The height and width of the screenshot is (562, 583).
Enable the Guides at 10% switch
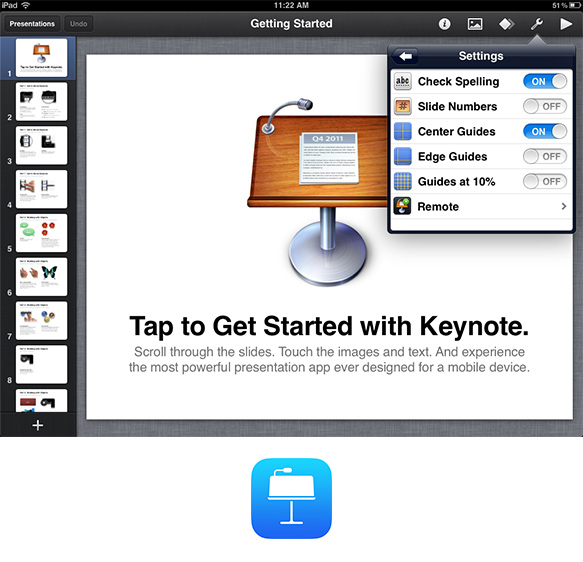pos(545,181)
